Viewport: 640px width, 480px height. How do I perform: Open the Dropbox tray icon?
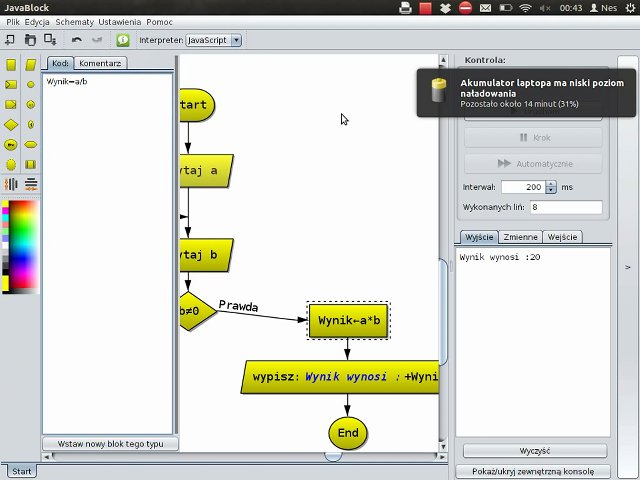[x=445, y=8]
